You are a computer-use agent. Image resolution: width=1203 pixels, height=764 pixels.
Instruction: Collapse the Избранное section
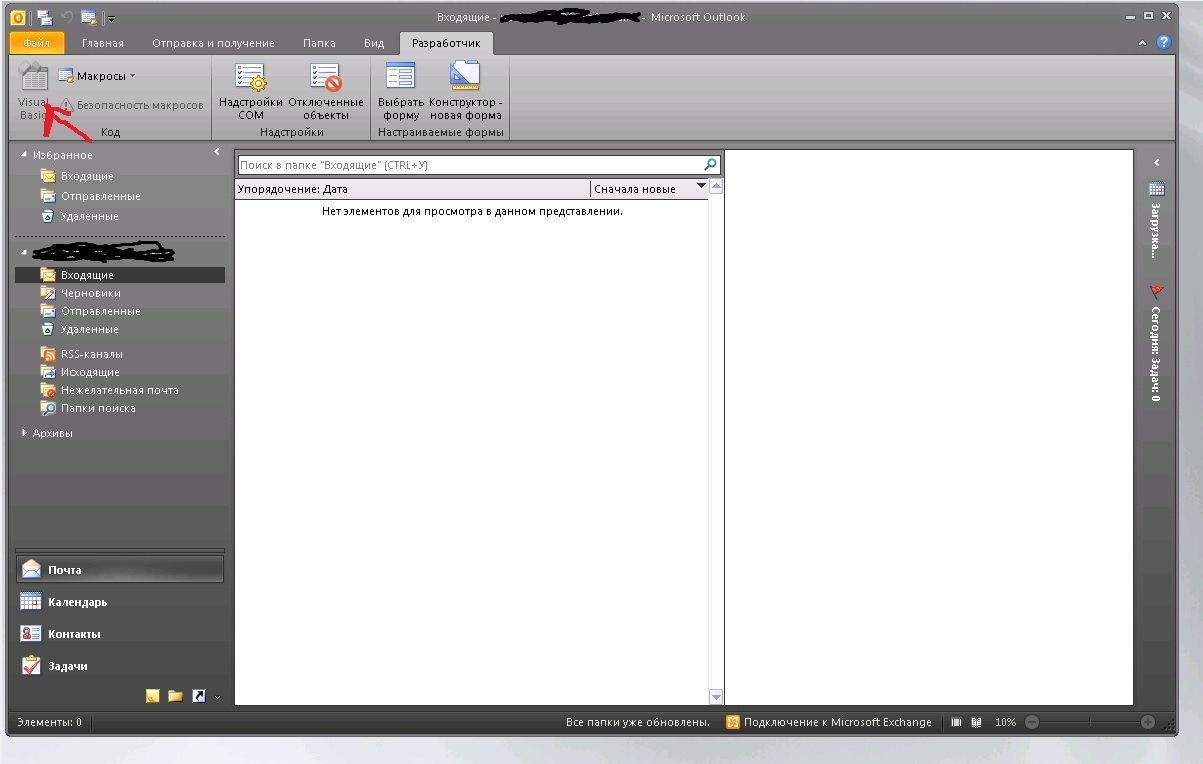tap(24, 155)
